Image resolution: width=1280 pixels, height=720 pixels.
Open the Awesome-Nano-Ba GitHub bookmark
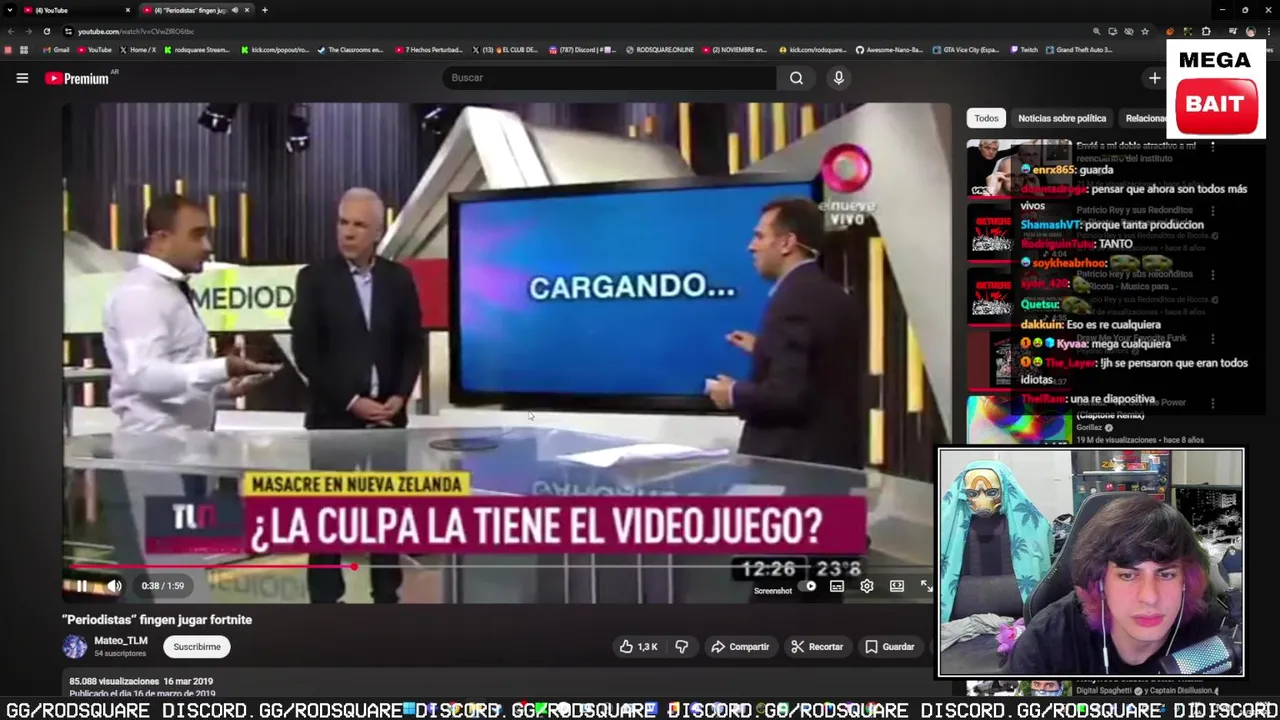[889, 50]
